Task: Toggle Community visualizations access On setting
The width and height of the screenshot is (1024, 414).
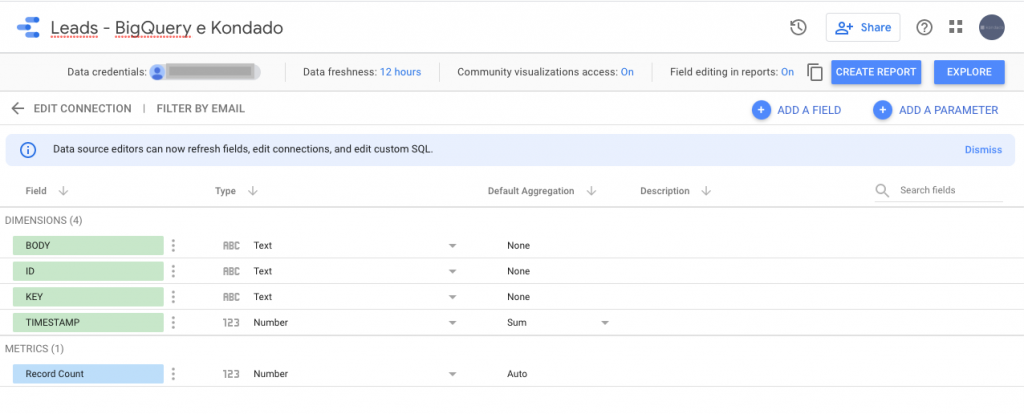Action: tap(627, 72)
